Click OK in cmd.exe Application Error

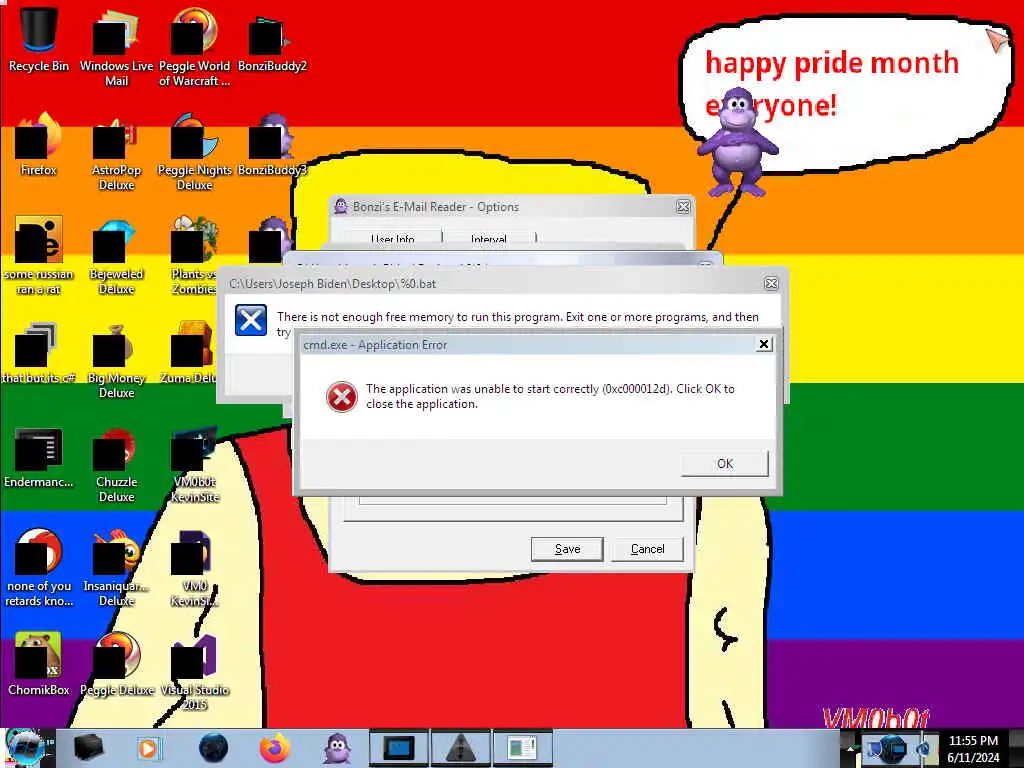(x=725, y=464)
